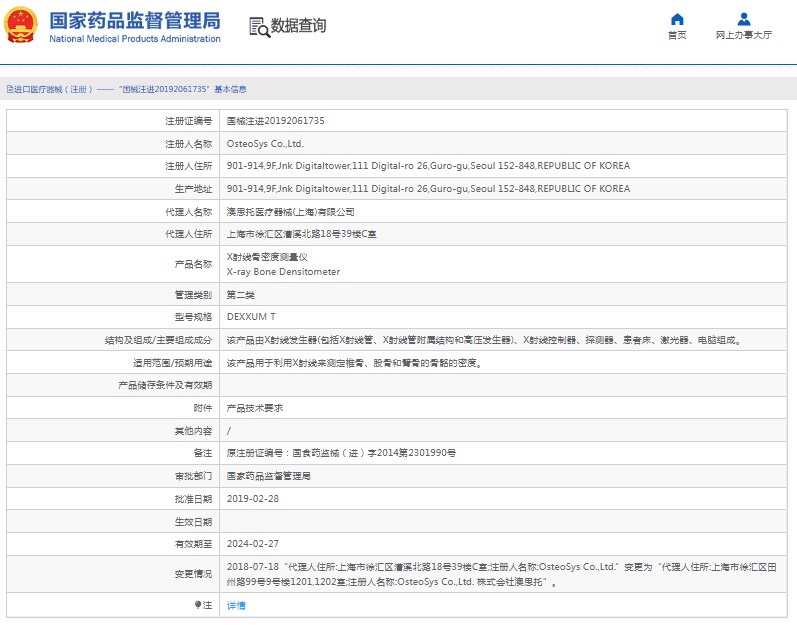Click the original registration number 2014第2301990号 remark
The height and width of the screenshot is (625, 797).
click(341, 453)
